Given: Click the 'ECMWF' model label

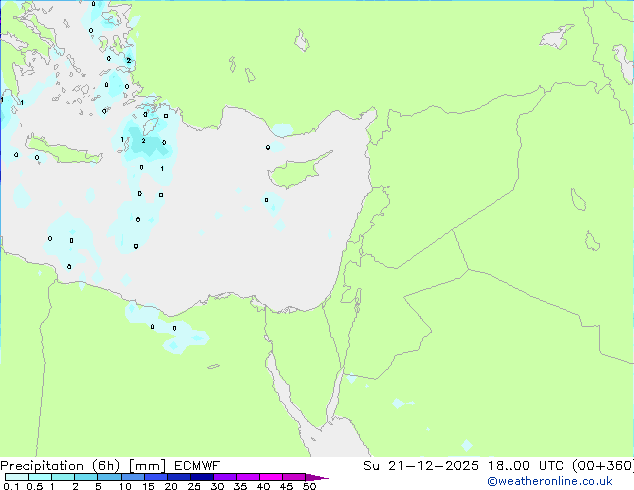Looking at the screenshot, I should (197, 466).
